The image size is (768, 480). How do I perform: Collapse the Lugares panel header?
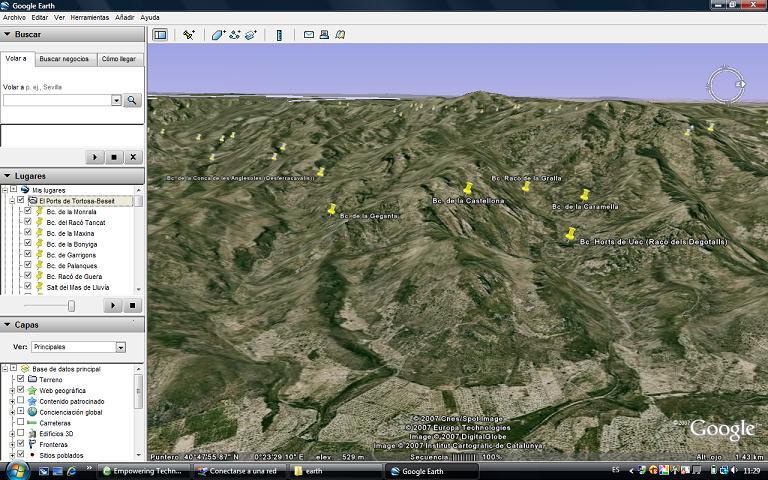(x=72, y=176)
